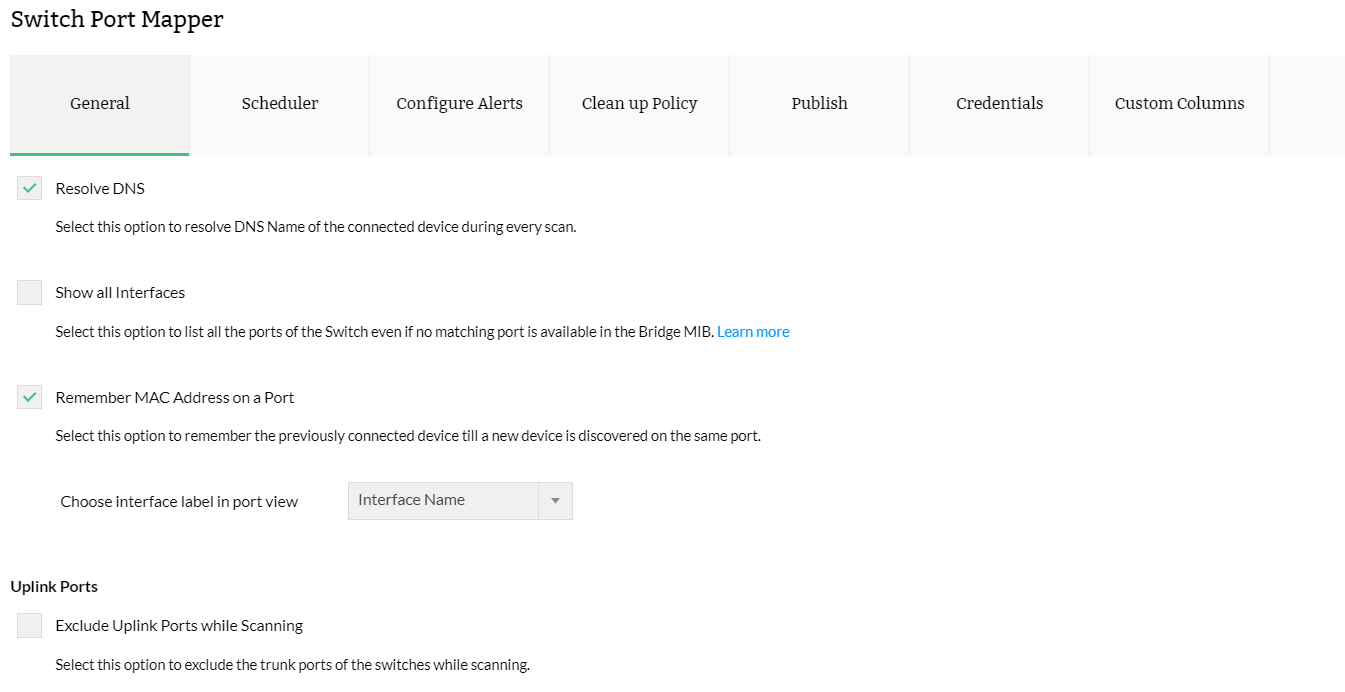Enable the Show all Interfaces option

[29, 292]
